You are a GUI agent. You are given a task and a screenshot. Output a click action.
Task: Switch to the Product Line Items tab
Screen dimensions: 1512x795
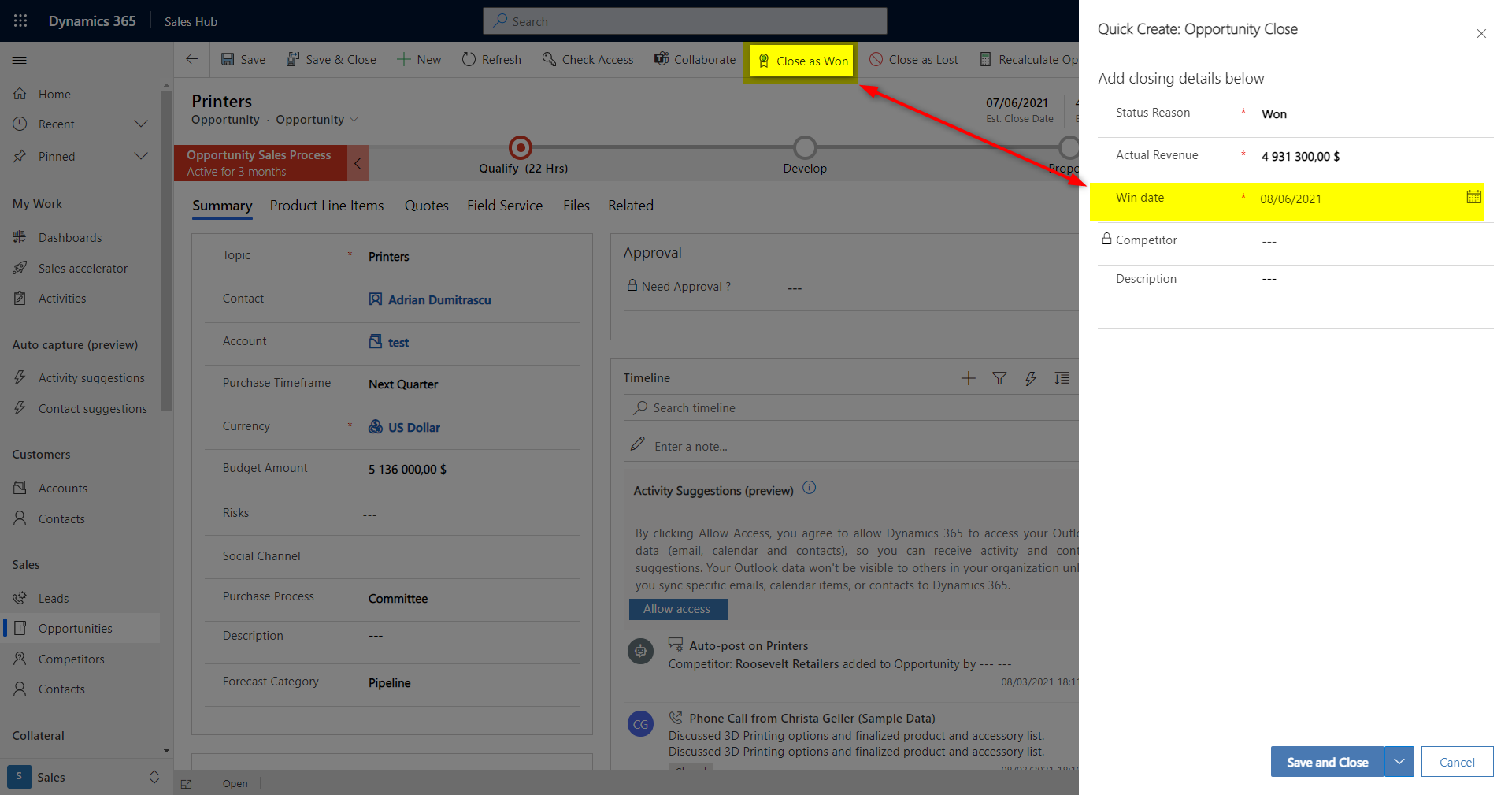[326, 206]
